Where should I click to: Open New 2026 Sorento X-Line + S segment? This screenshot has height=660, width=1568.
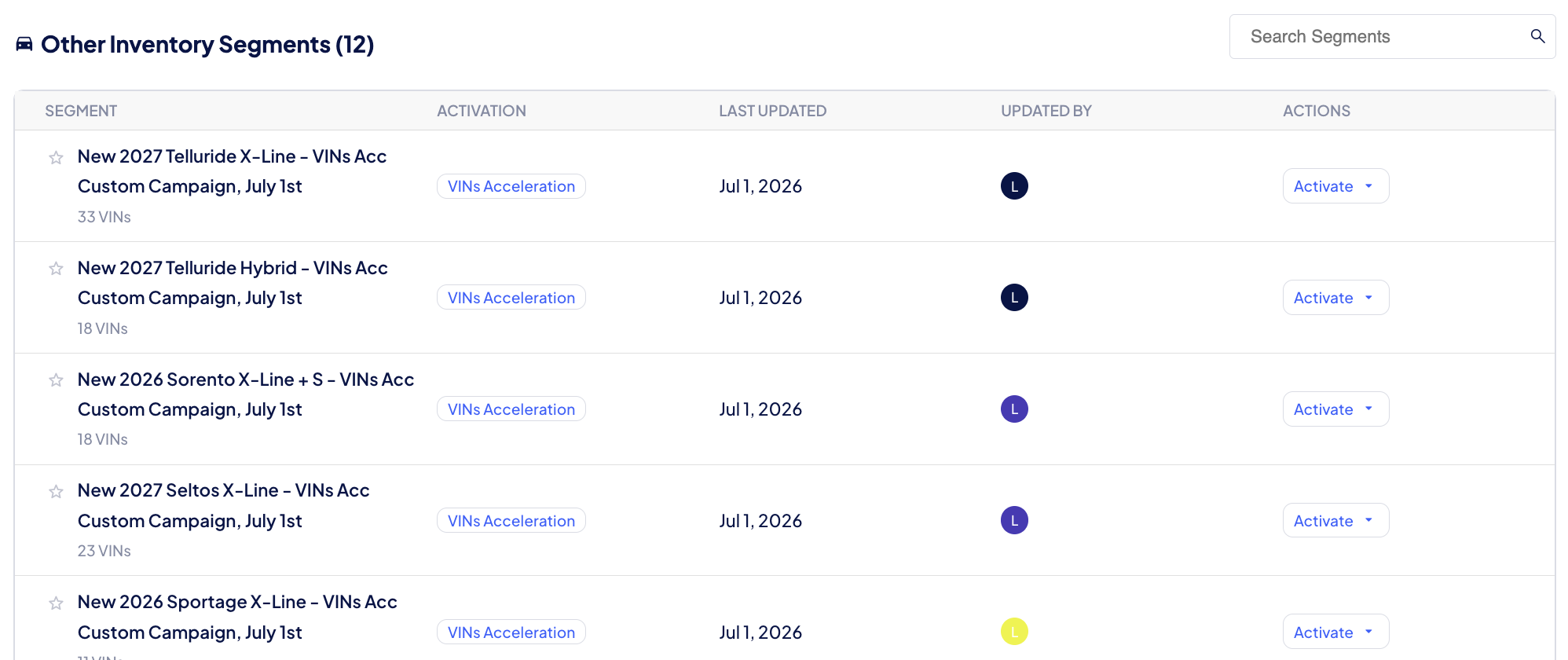click(245, 394)
